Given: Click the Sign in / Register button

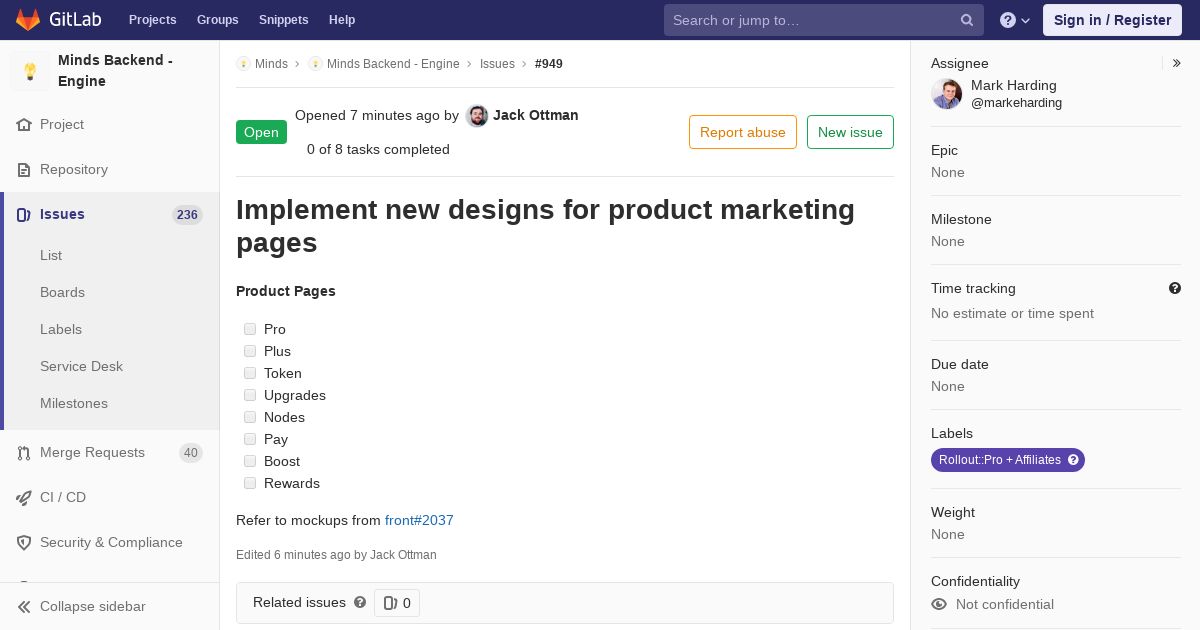Looking at the screenshot, I should click(1112, 20).
